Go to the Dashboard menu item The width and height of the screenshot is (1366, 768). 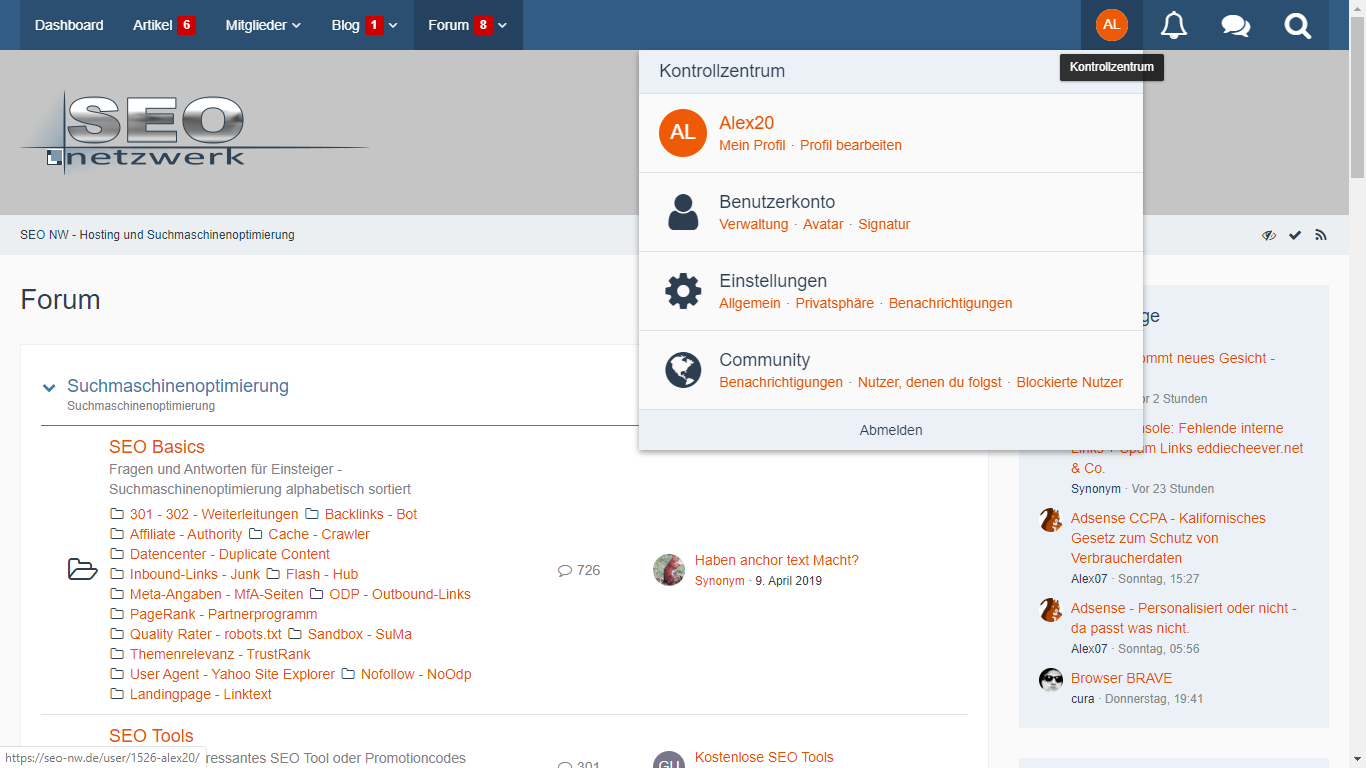pos(69,25)
